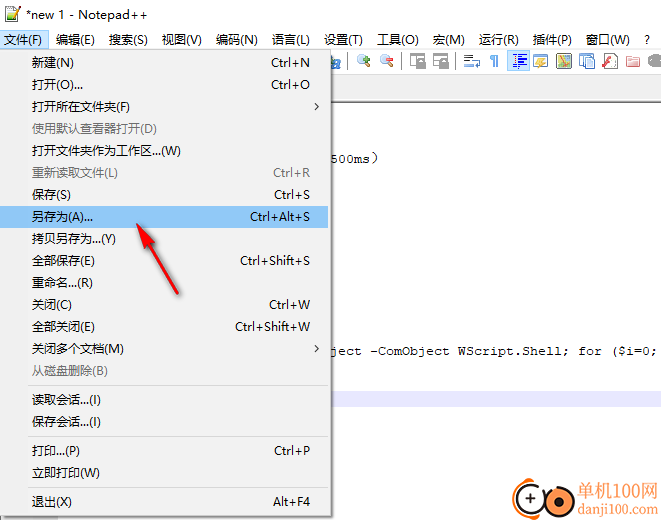Open the 插件(P) menu

552,40
